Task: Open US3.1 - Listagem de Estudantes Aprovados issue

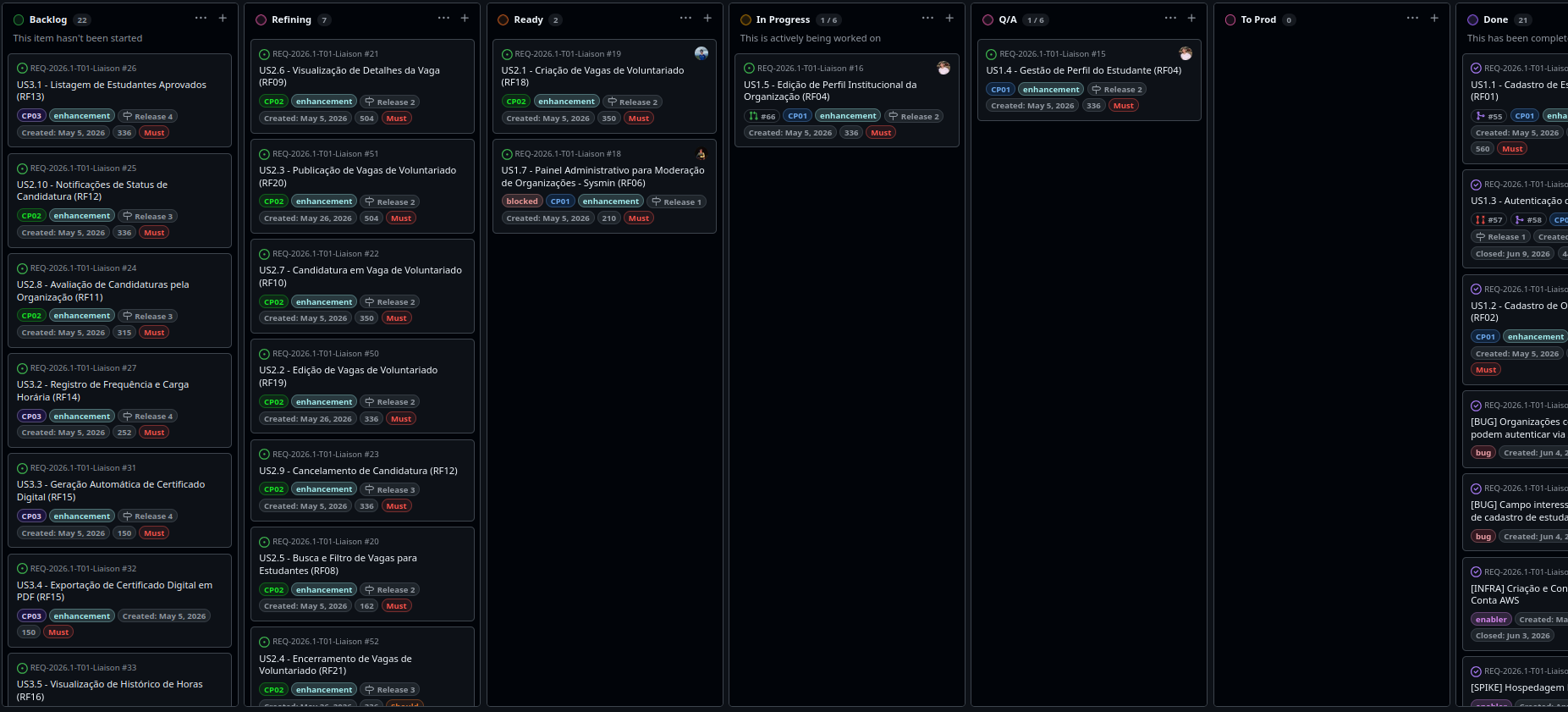Action: pyautogui.click(x=112, y=91)
